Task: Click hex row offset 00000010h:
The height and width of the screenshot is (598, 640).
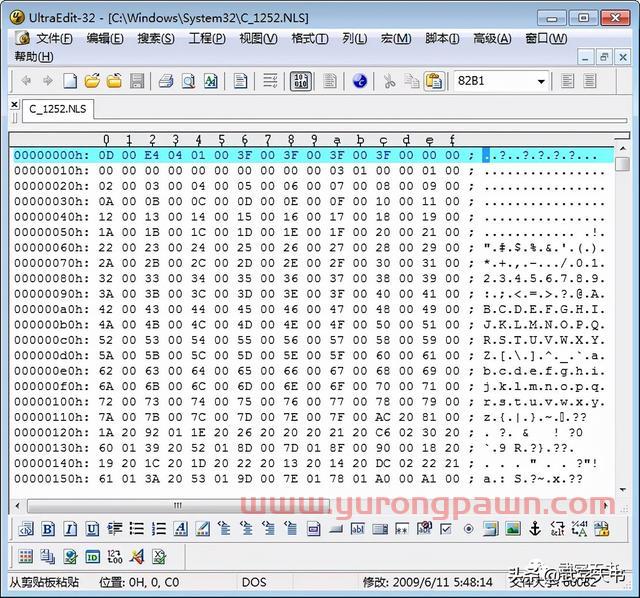Action: (x=51, y=171)
